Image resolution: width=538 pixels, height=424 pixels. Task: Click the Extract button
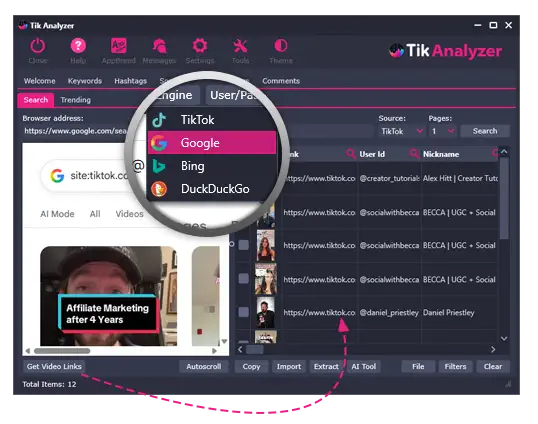tap(326, 366)
